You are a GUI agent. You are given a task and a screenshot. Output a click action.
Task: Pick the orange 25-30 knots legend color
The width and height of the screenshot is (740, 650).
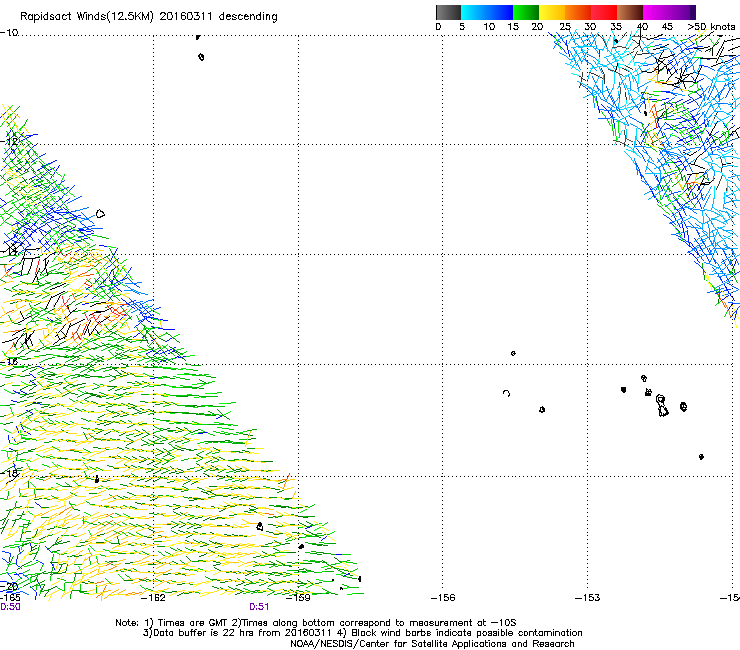click(578, 12)
